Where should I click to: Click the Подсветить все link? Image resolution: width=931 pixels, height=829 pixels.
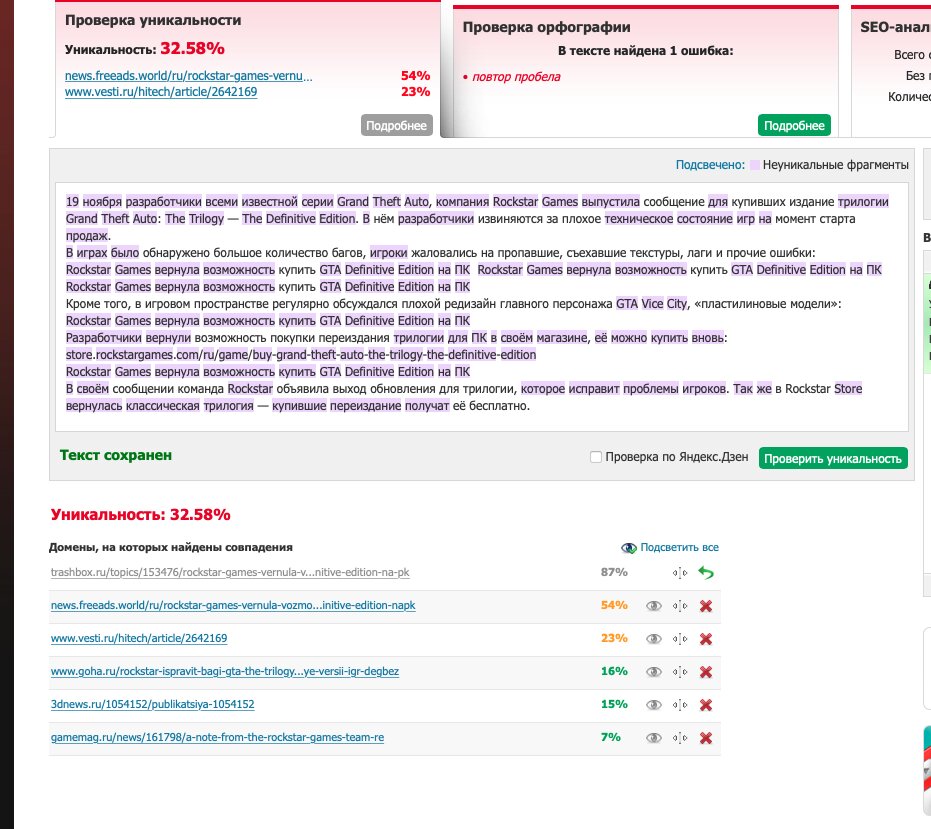[679, 548]
